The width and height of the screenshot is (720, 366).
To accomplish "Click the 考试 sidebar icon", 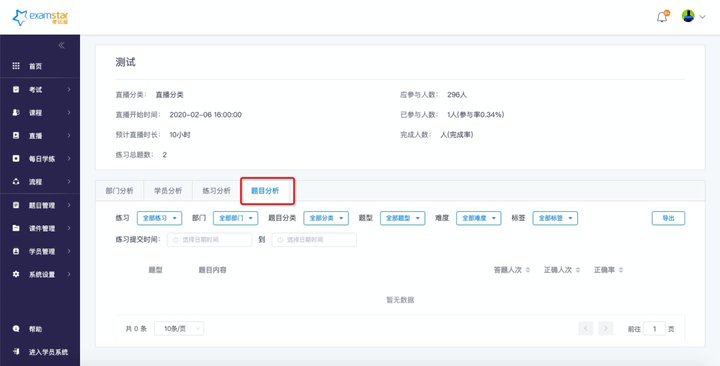I will coord(16,90).
